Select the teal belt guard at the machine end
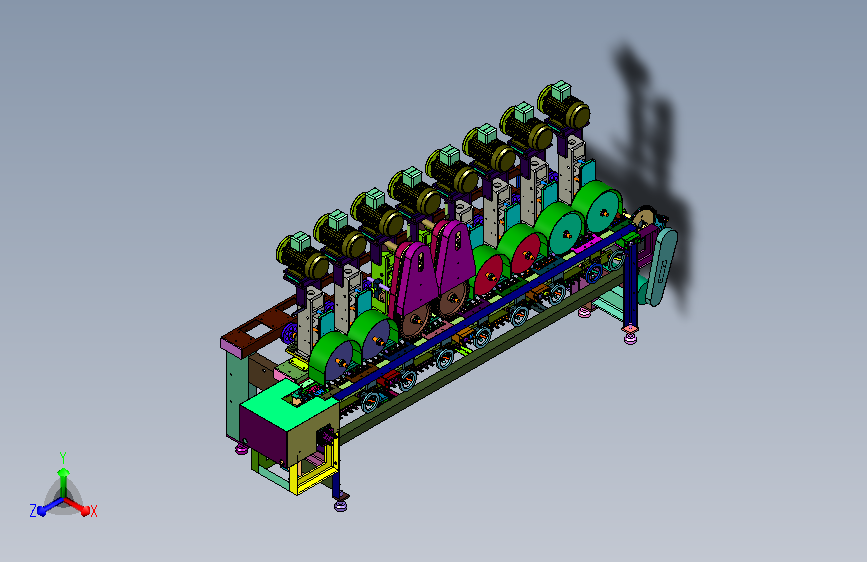This screenshot has width=867, height=562. tap(661, 267)
